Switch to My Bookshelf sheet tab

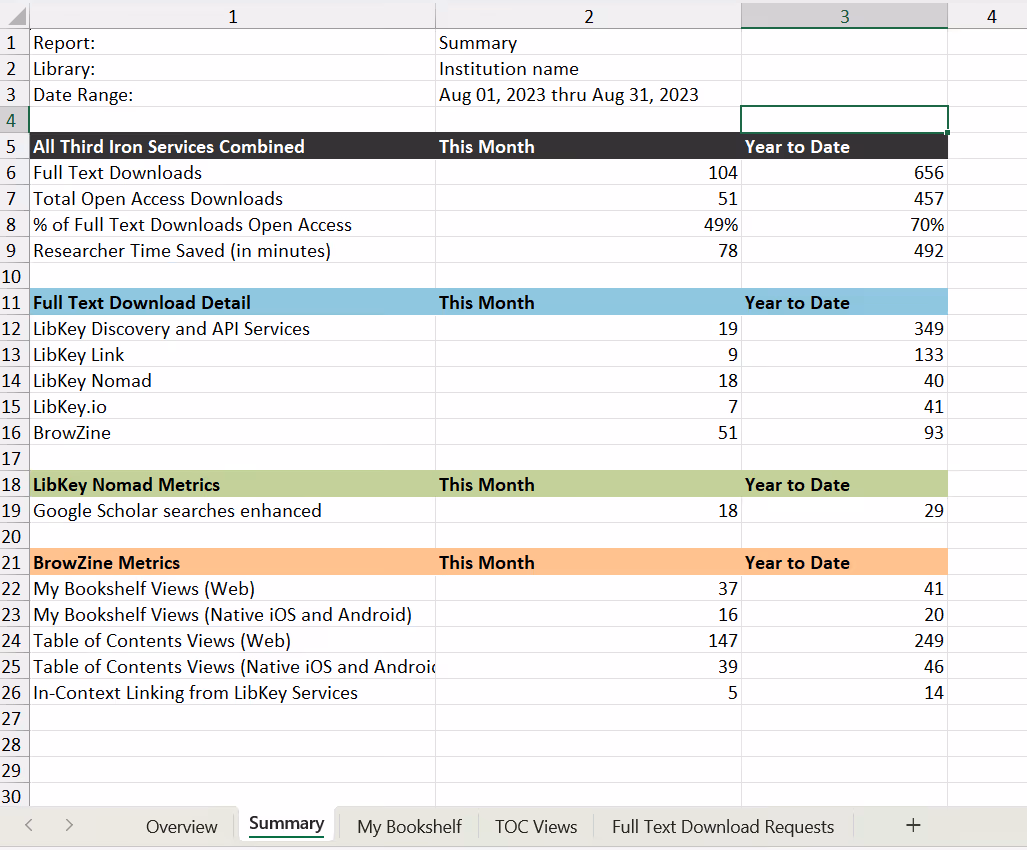409,826
